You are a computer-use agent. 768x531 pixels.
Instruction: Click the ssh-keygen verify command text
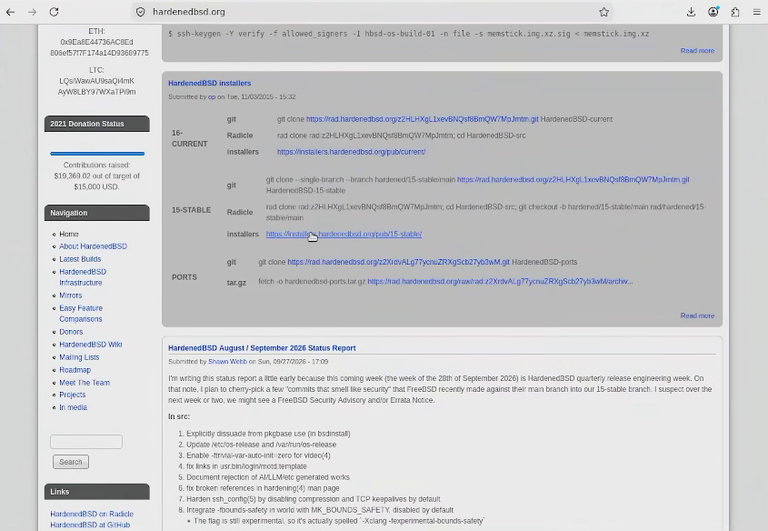408,34
